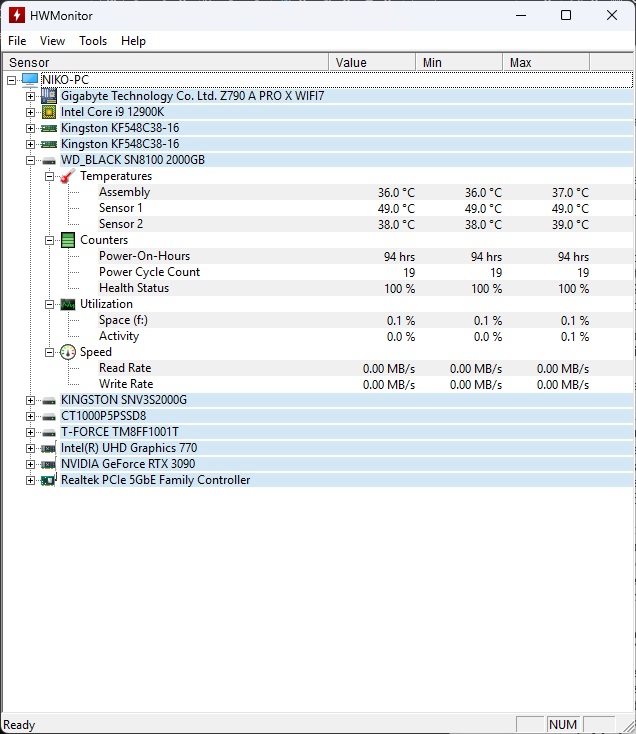This screenshot has height=734, width=636.
Task: Collapse the NIKO-PC root node
Action: pos(11,81)
